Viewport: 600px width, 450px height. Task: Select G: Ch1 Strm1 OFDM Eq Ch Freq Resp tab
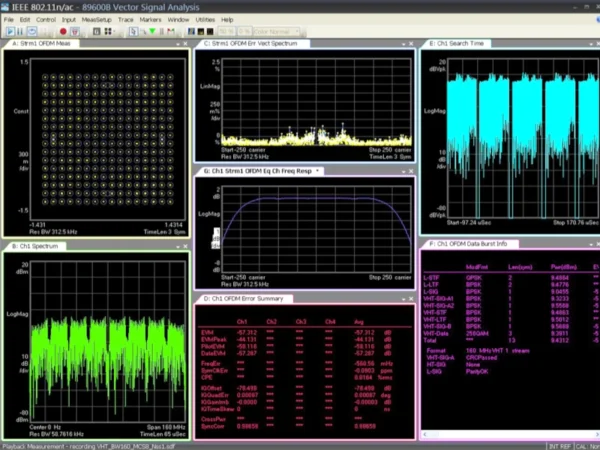(258, 171)
